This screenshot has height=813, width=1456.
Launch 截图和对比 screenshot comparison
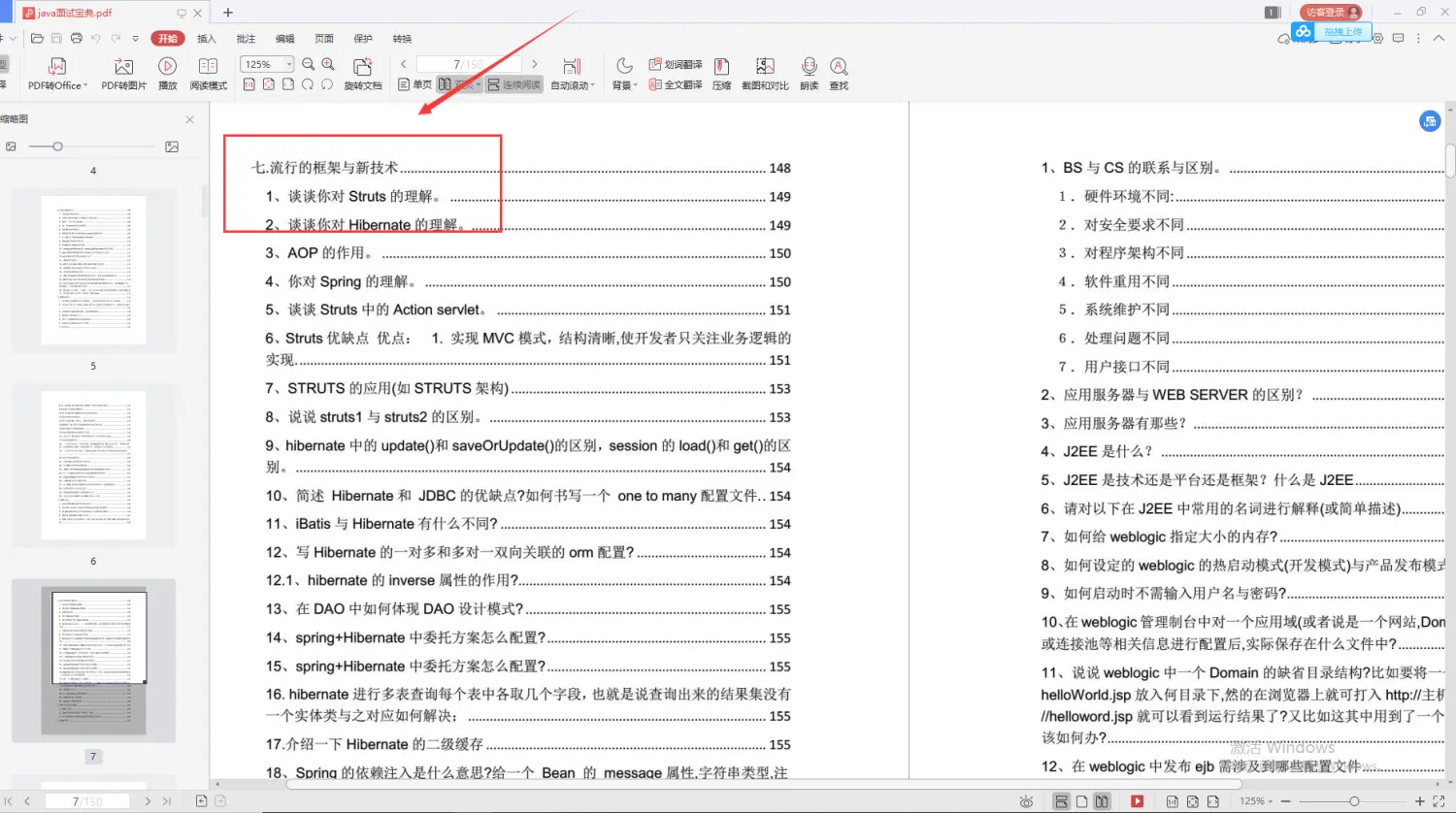point(765,73)
